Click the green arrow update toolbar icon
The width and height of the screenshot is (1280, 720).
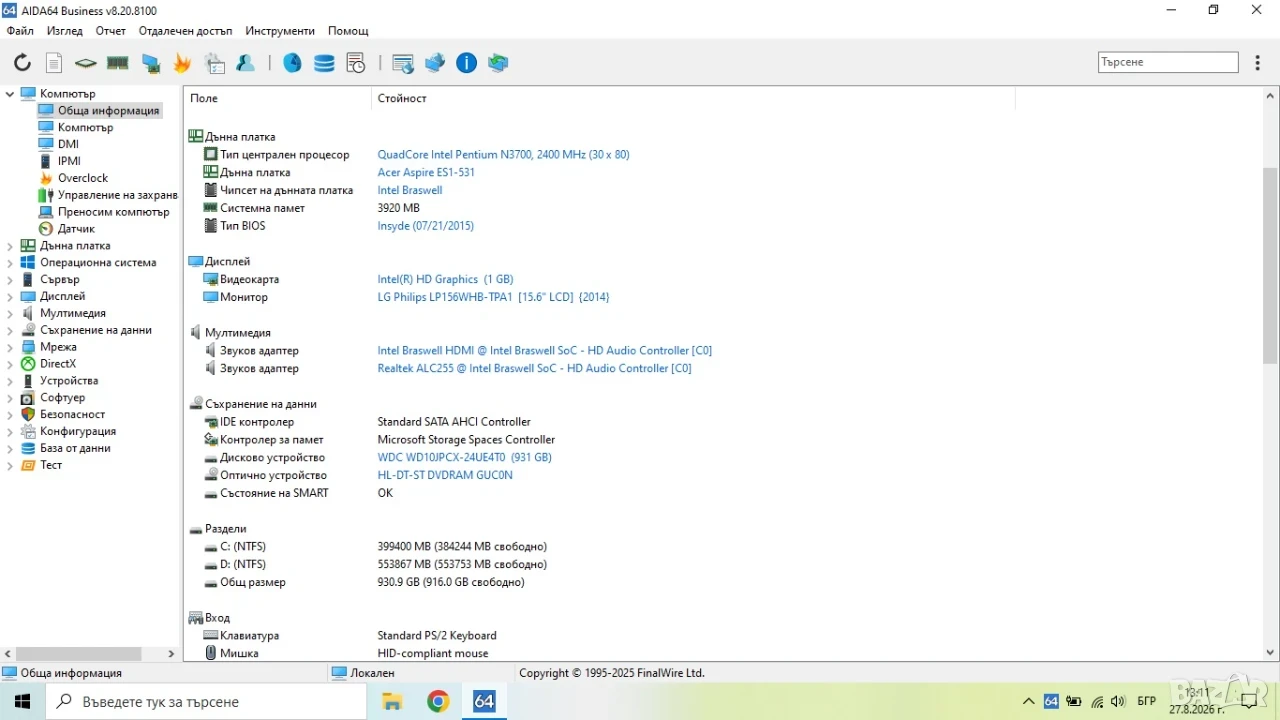498,63
